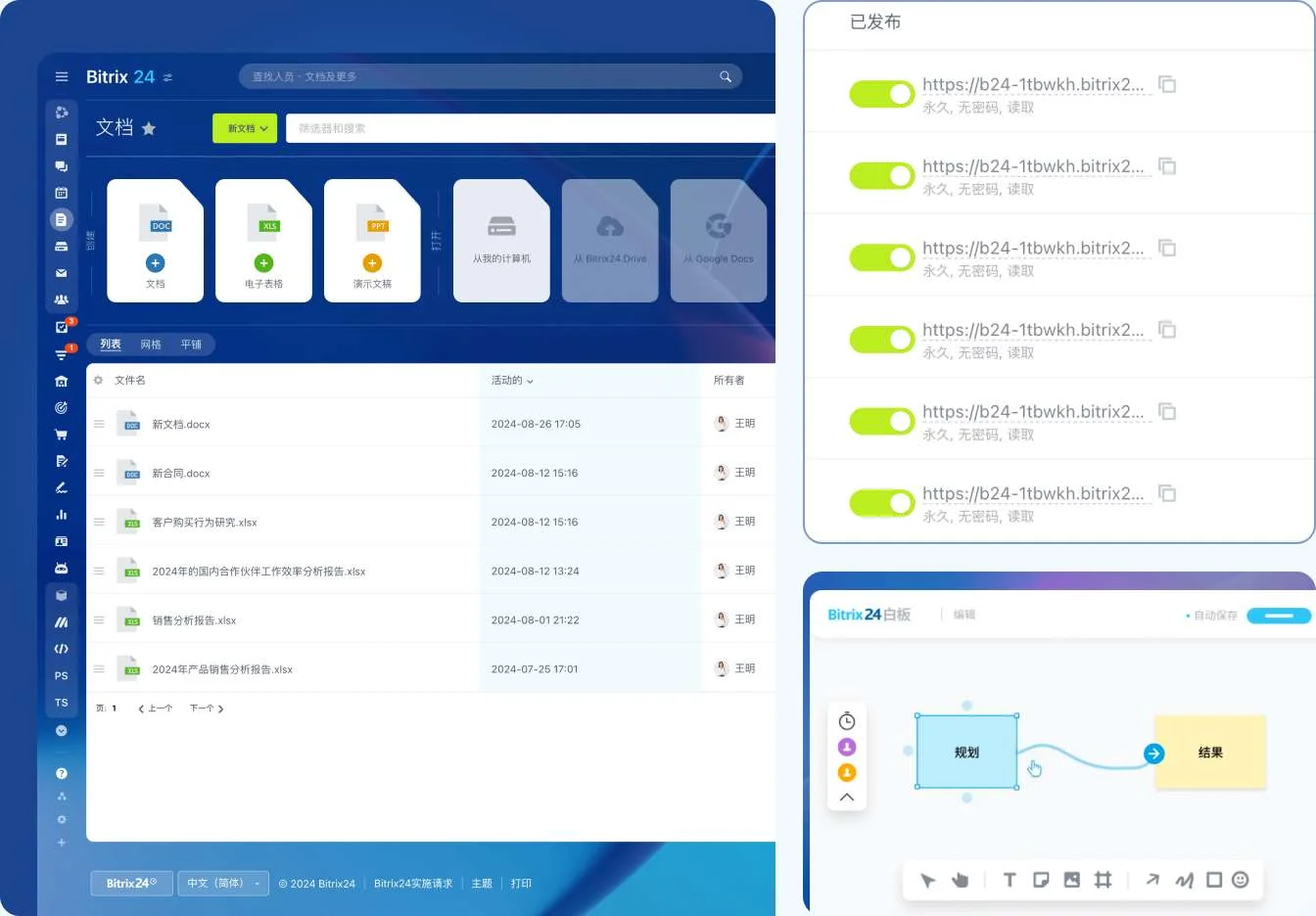This screenshot has width=1316, height=916.
Task: Open the 新文档 dropdown button
Action: [245, 128]
